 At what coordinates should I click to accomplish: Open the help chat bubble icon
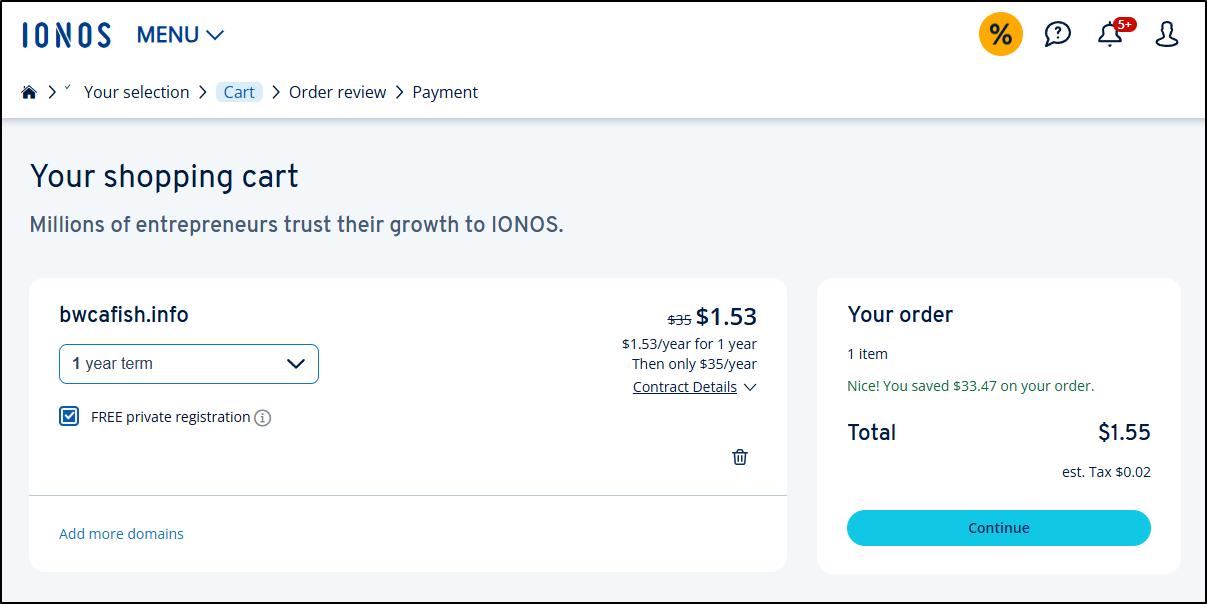[x=1057, y=35]
